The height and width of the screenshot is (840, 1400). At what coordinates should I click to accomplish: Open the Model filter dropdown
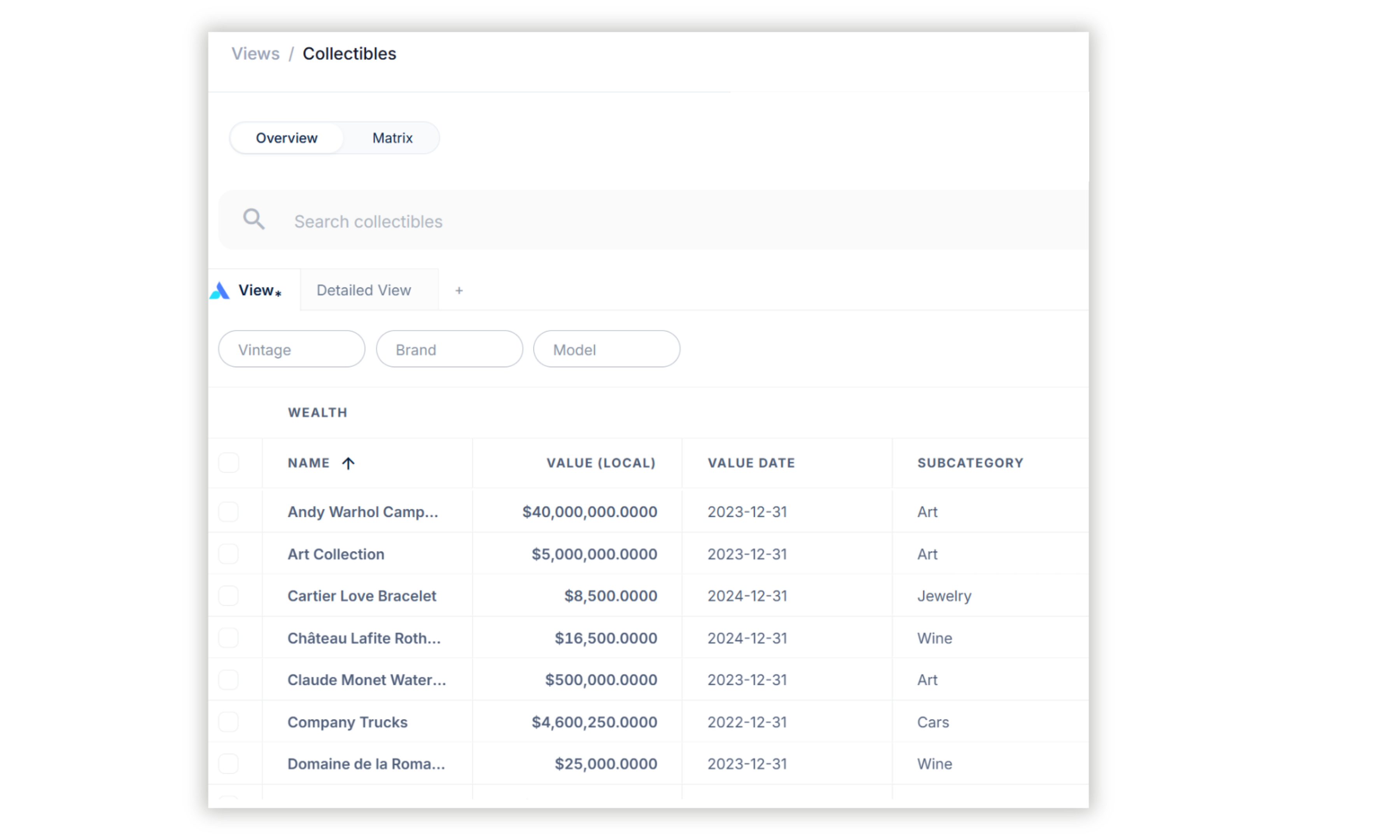606,349
